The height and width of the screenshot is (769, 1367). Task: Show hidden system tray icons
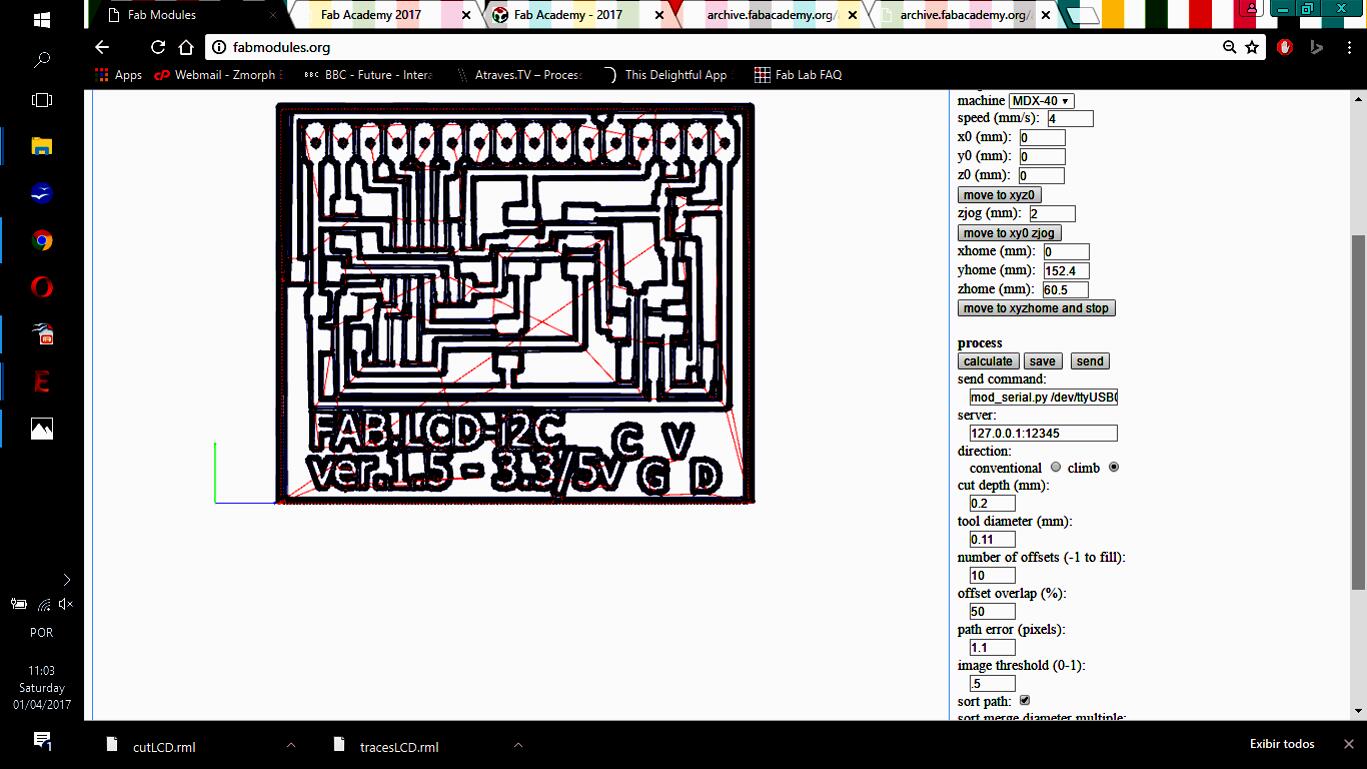(x=66, y=580)
